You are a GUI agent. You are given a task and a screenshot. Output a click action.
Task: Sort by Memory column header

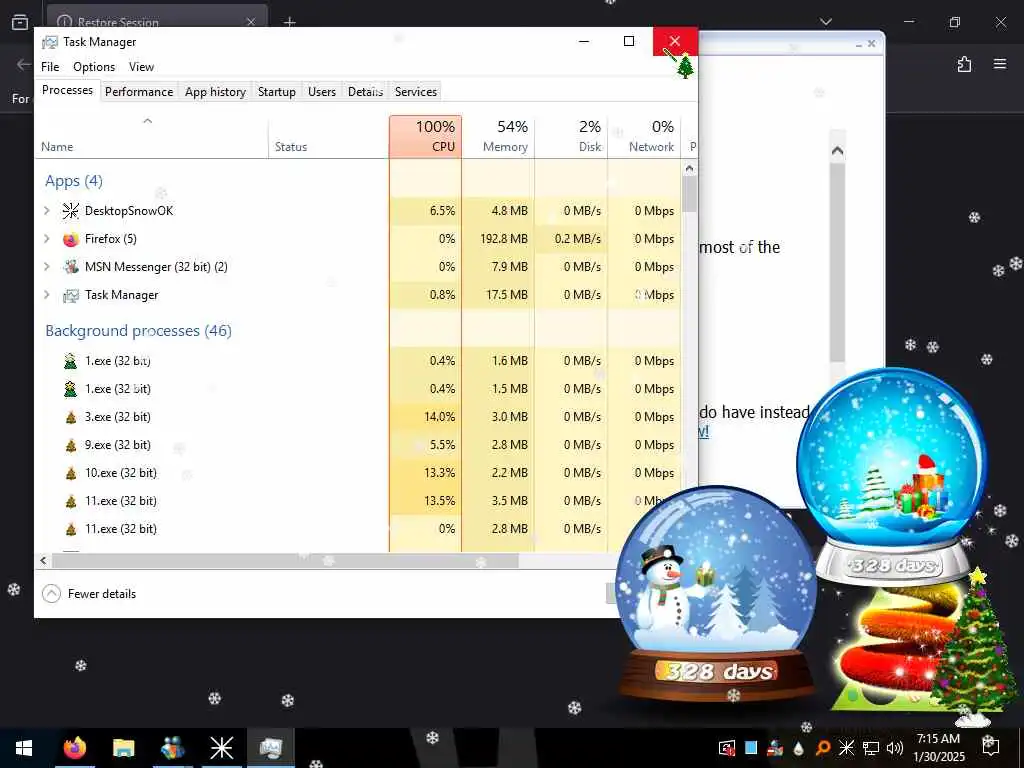click(498, 136)
